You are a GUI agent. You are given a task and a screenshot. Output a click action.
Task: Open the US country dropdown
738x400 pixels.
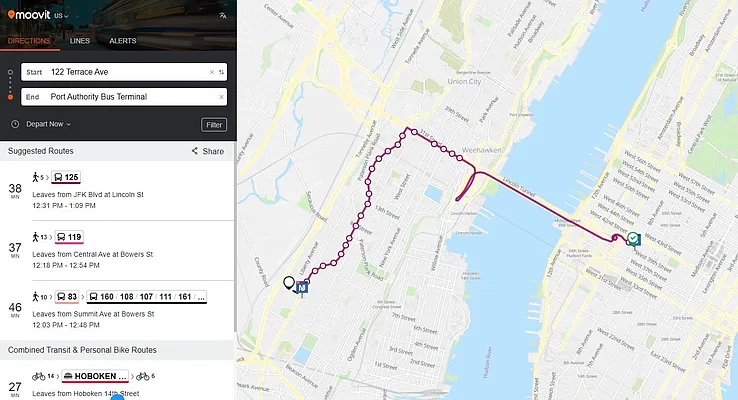click(61, 16)
